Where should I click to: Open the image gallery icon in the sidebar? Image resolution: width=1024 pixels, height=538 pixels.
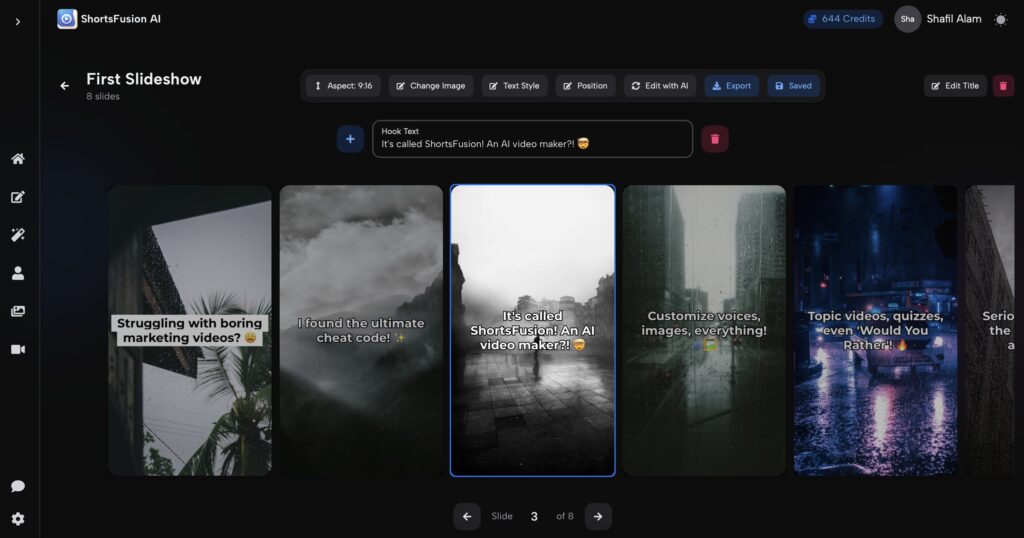tap(18, 311)
